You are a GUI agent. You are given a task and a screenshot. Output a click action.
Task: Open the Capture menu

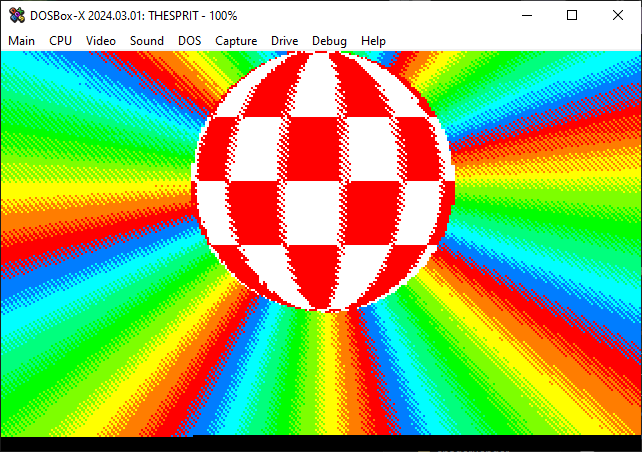(236, 40)
